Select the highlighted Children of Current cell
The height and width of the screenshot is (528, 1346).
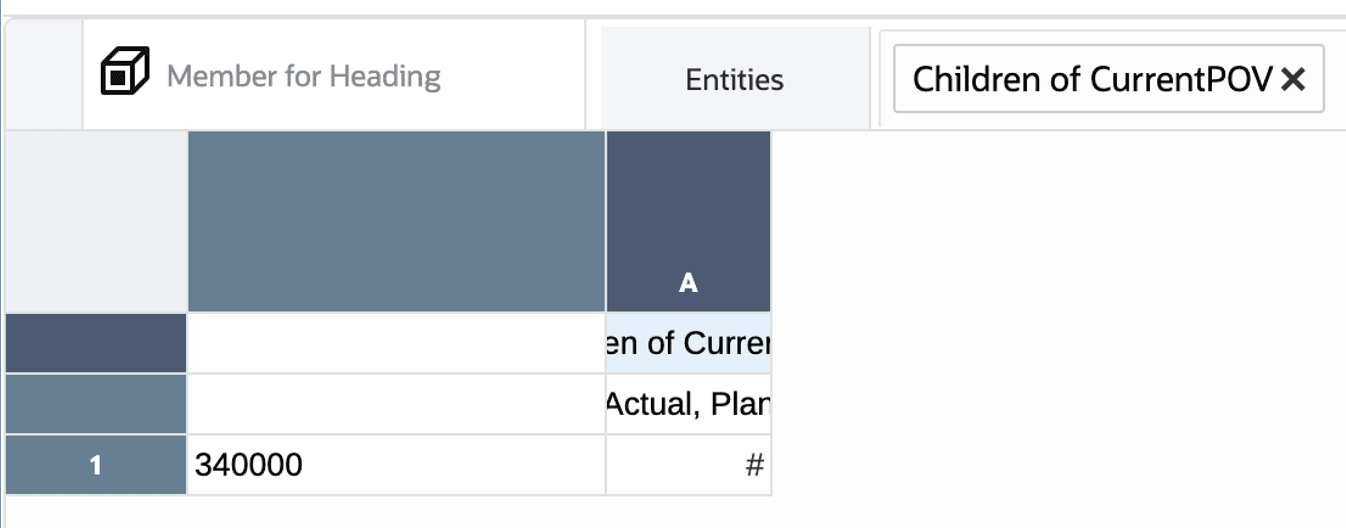pyautogui.click(x=688, y=343)
